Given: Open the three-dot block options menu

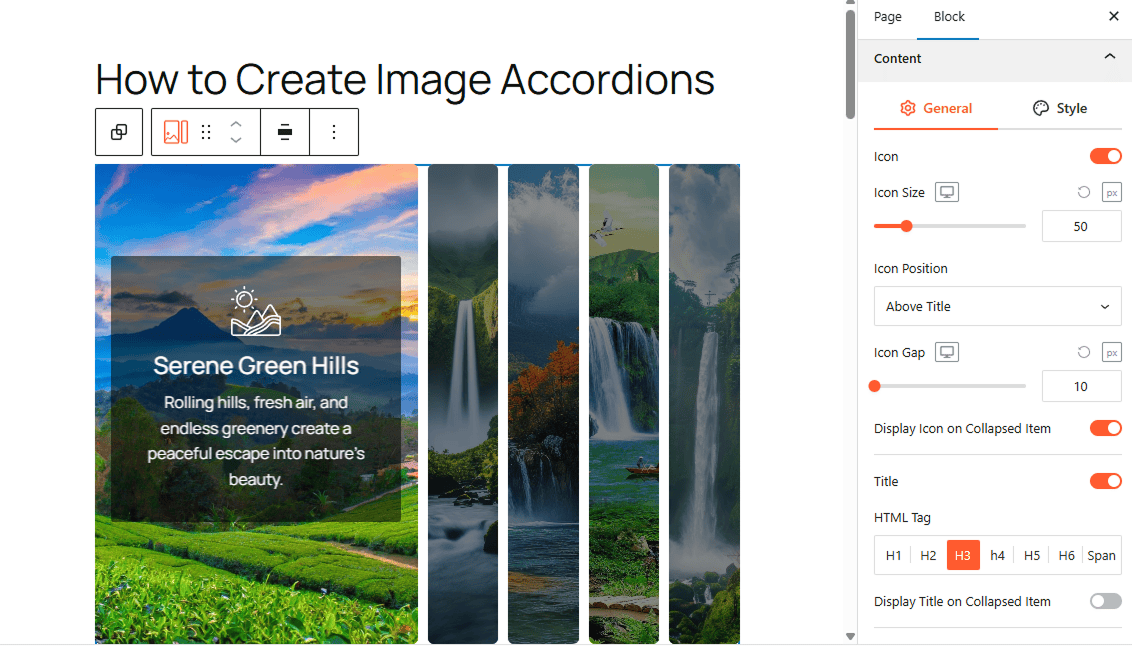Looking at the screenshot, I should point(334,132).
